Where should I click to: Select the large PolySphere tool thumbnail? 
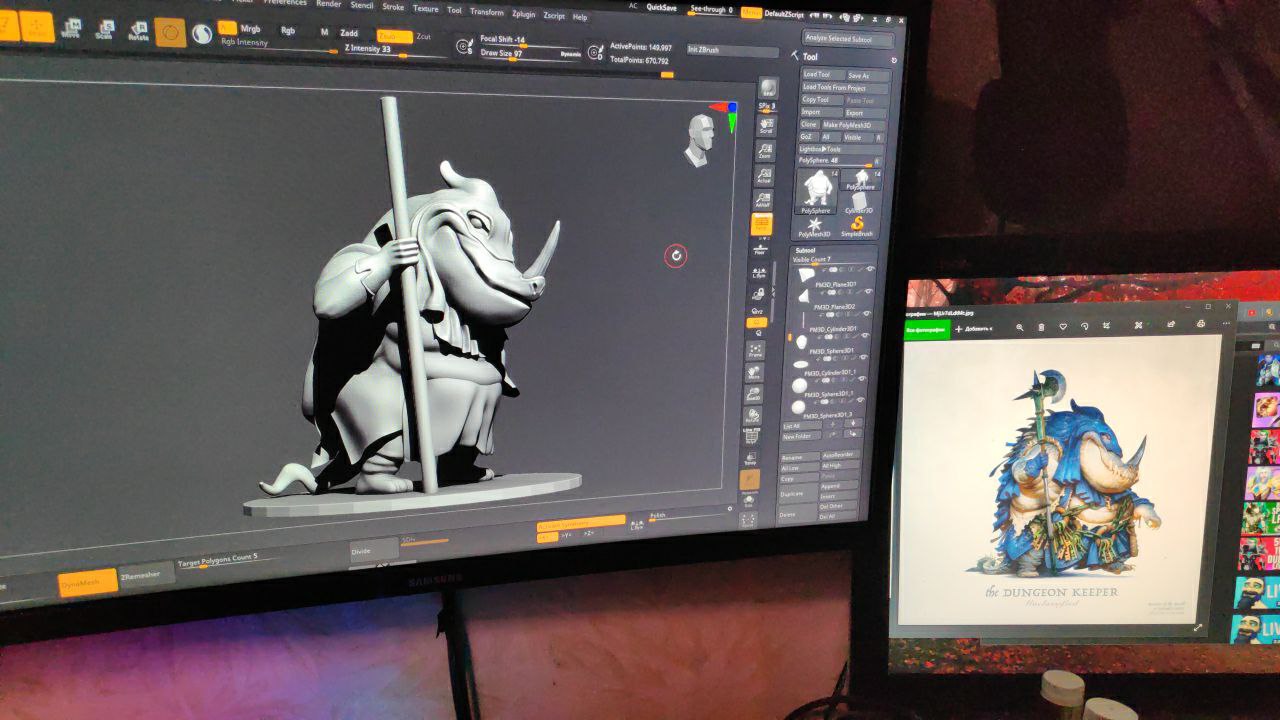click(x=817, y=191)
